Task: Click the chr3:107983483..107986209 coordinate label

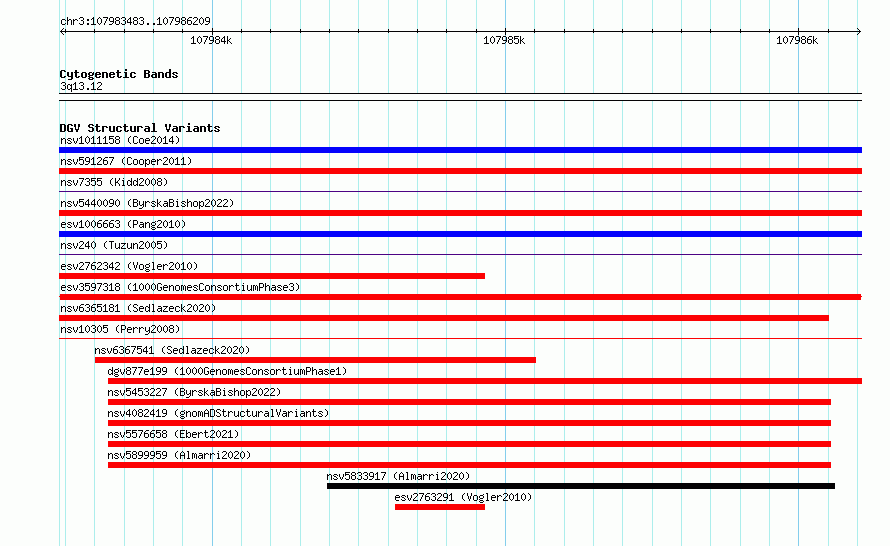Action: [135, 21]
